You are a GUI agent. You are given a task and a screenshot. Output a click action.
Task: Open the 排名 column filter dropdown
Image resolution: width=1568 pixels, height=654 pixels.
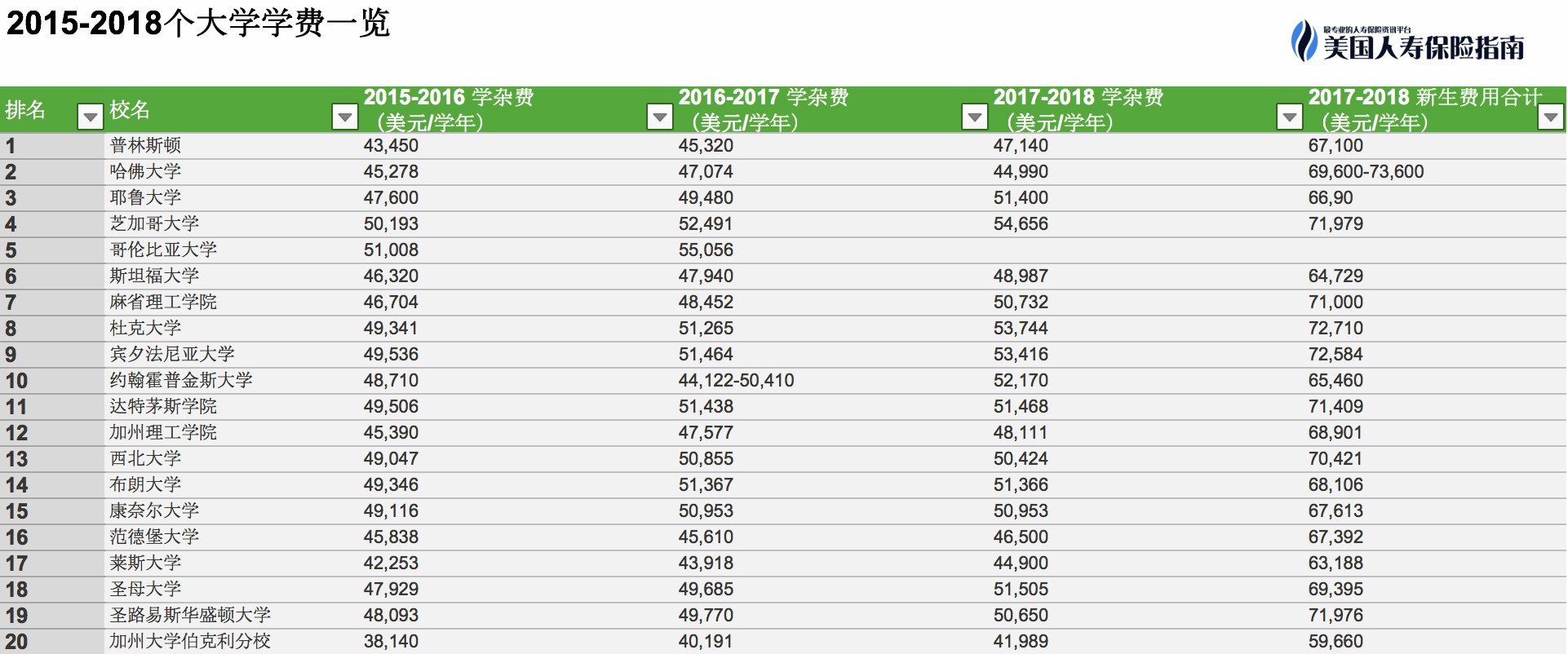[90, 117]
